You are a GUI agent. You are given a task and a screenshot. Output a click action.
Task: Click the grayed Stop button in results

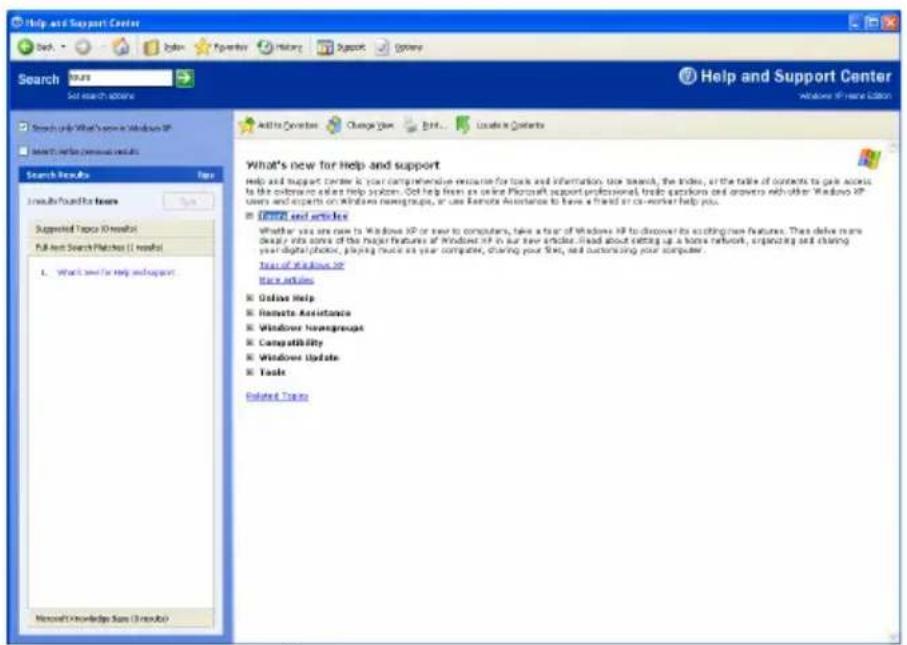189,201
